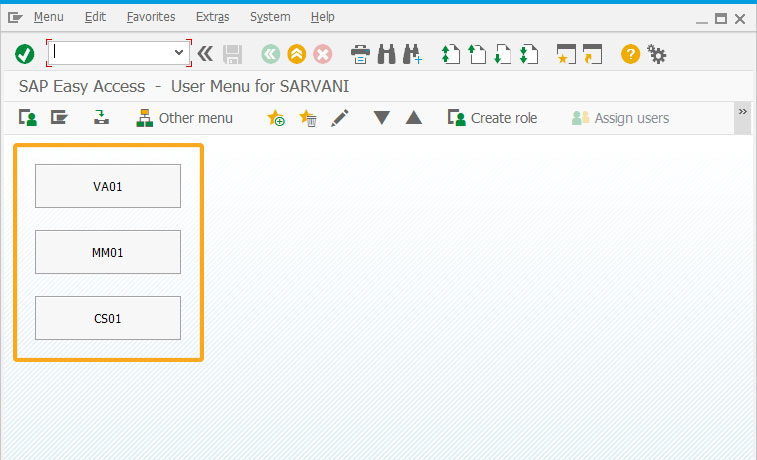Screen dimensions: 757x460
Task: Go to Previous Page icon
Action: pos(477,54)
